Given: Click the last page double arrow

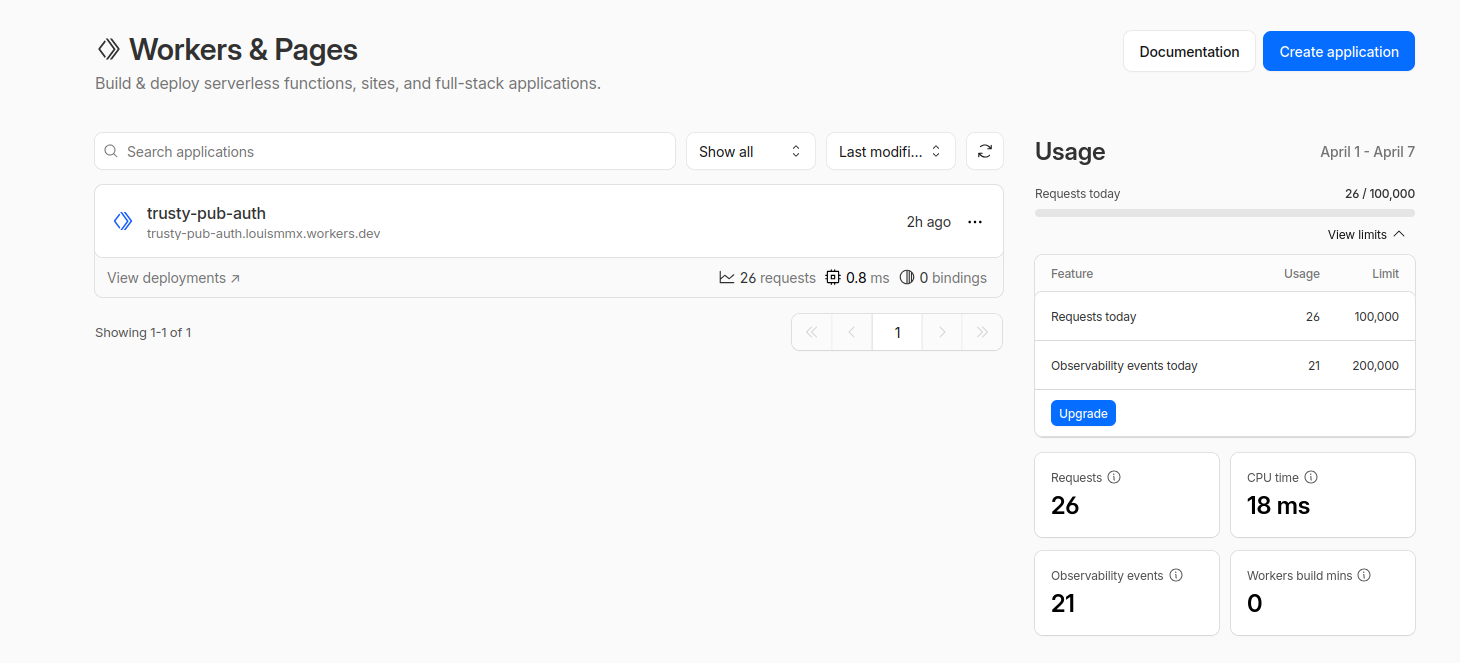Looking at the screenshot, I should point(982,332).
